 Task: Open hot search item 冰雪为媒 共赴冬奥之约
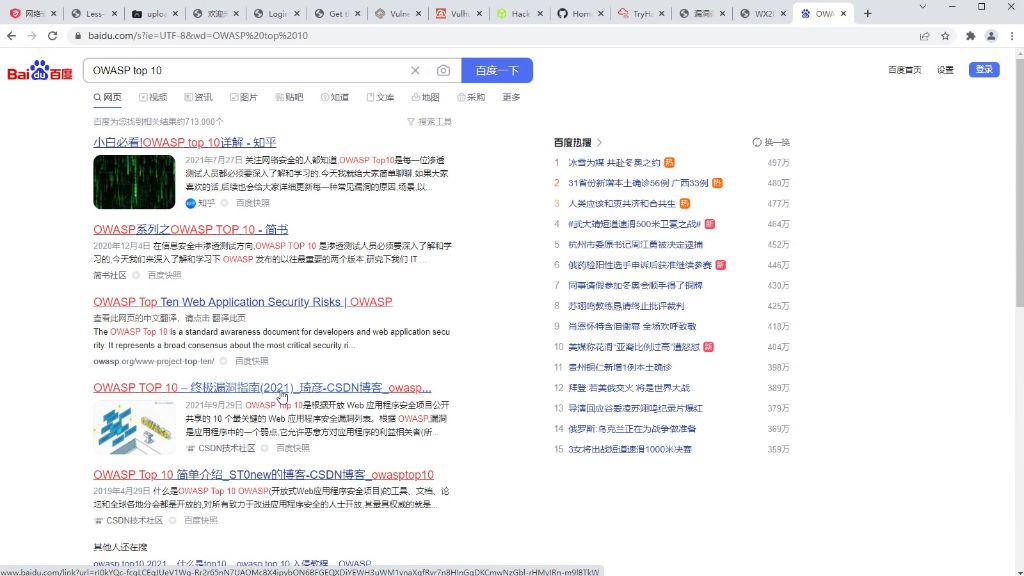point(614,163)
